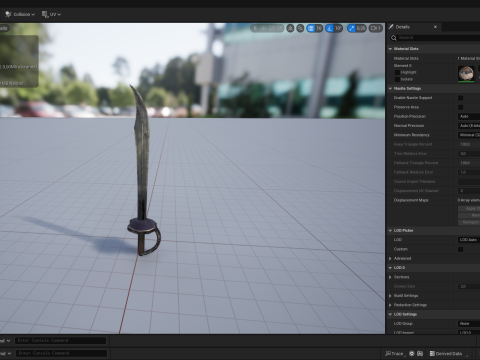Check the Custom LOD checkbox
Viewport: 480px width, 360px height.
[460, 249]
